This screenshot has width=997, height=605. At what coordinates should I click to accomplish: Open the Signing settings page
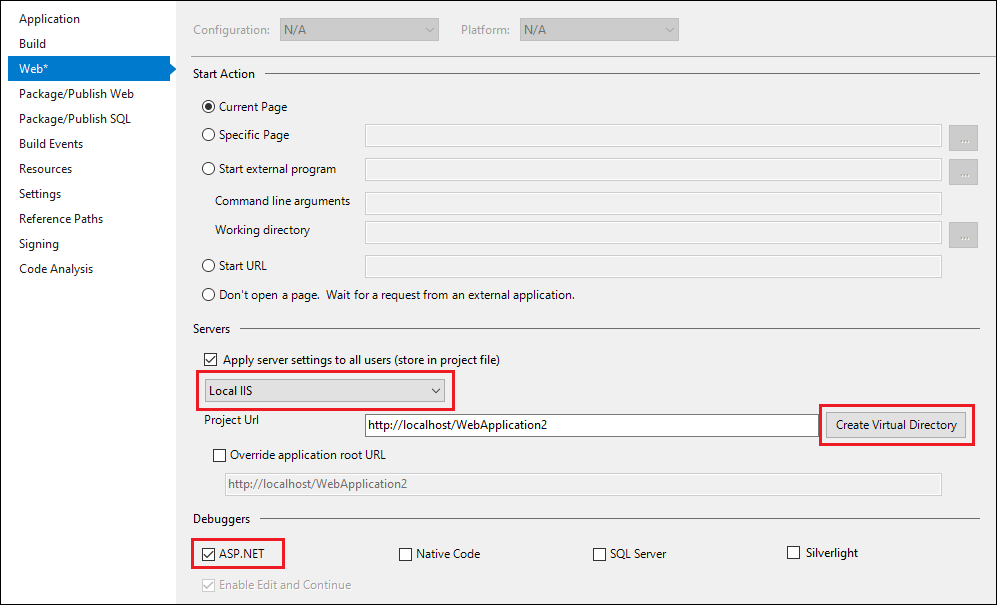[x=38, y=243]
